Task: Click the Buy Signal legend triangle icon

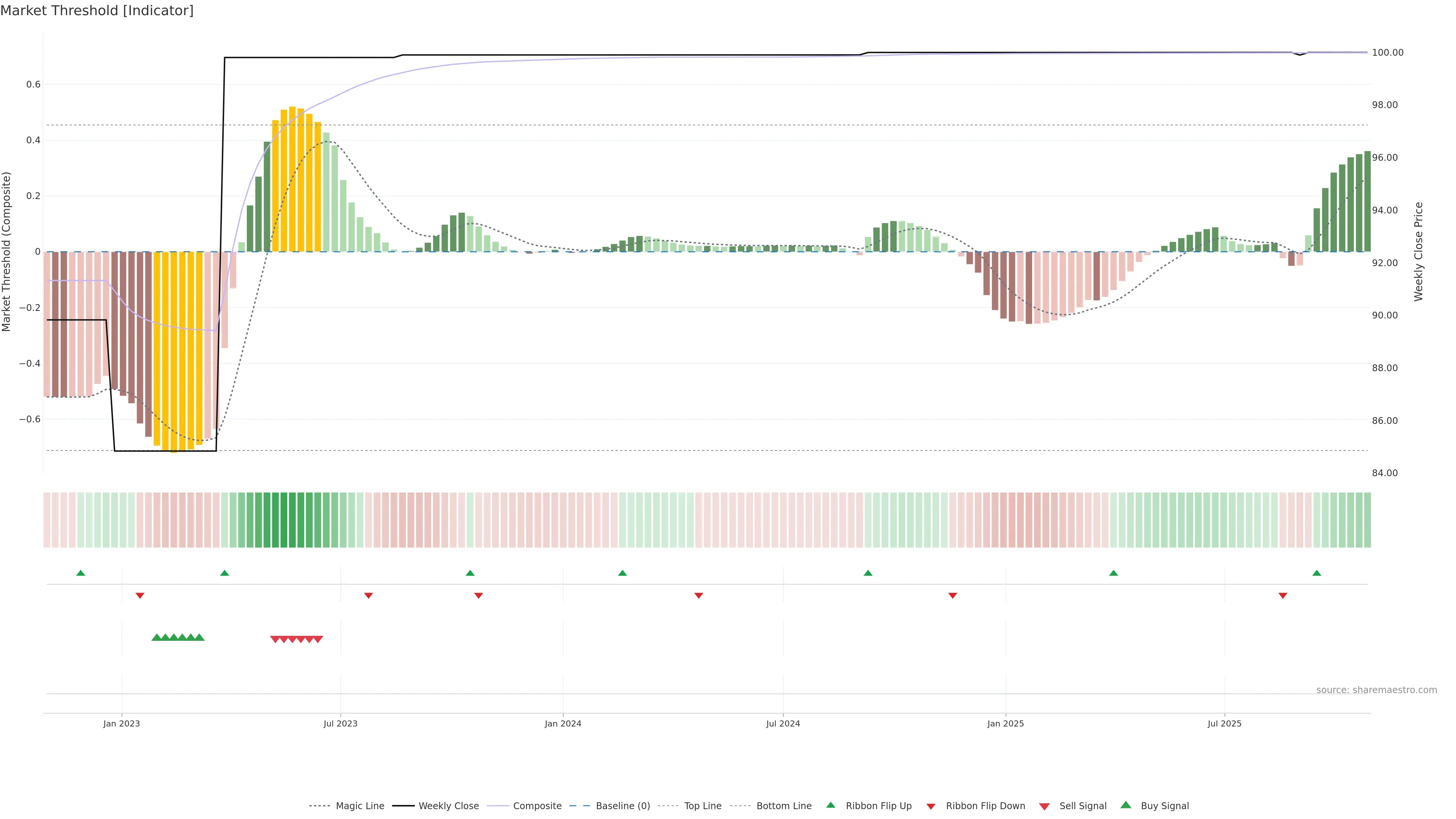Action: coord(1126,805)
